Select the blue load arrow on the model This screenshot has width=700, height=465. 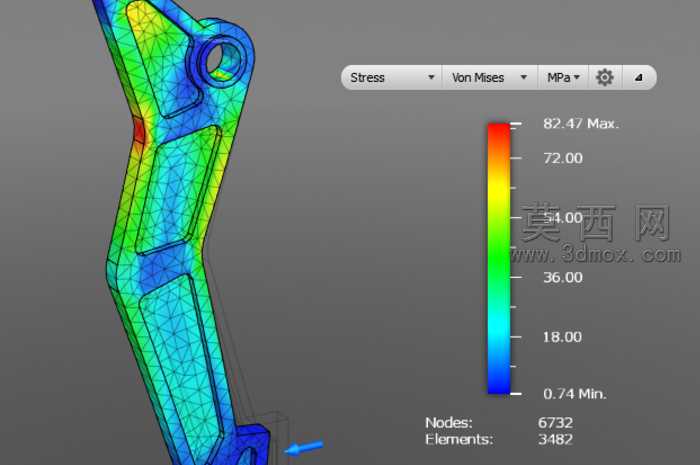point(304,448)
